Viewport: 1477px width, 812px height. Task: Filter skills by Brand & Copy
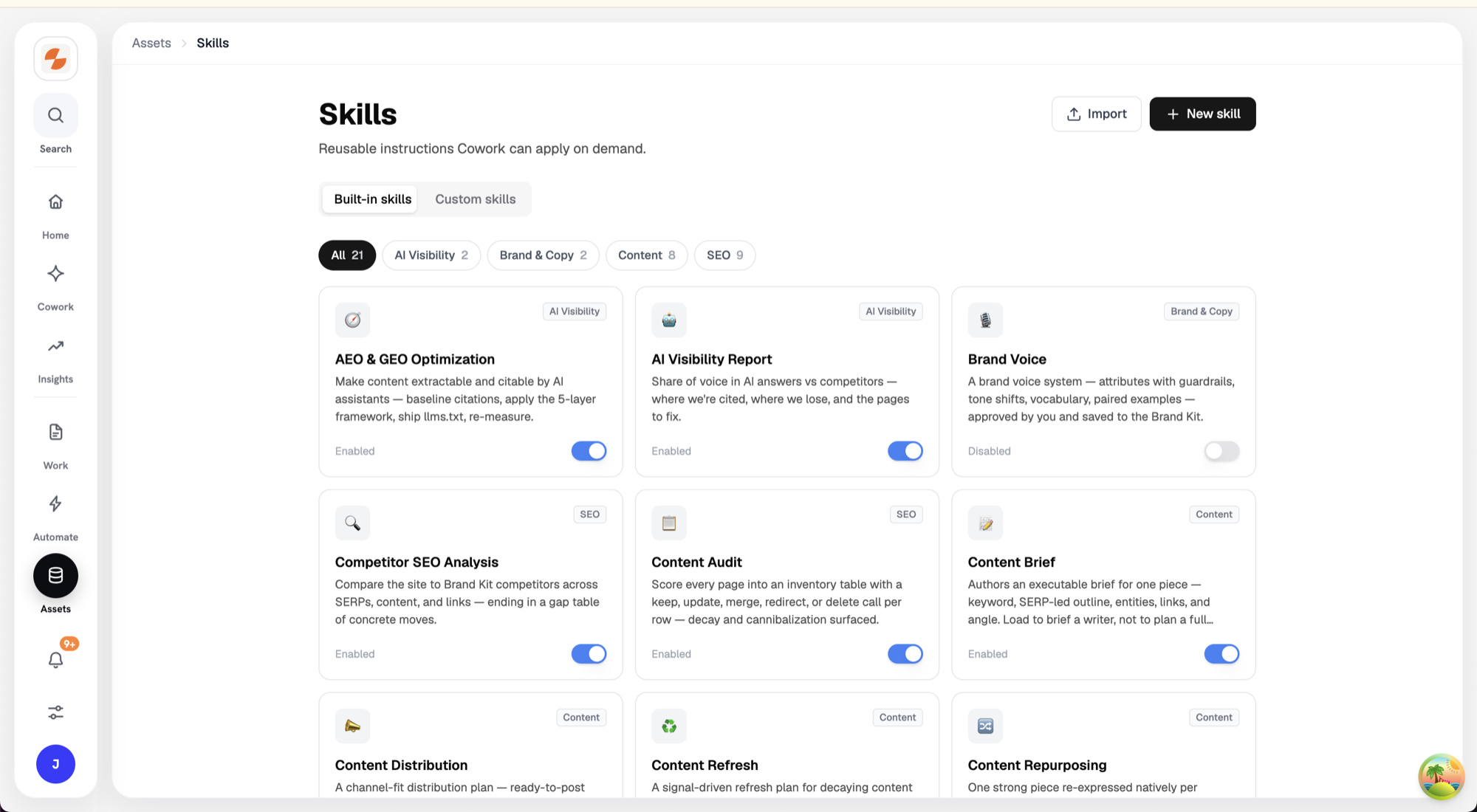click(x=543, y=255)
